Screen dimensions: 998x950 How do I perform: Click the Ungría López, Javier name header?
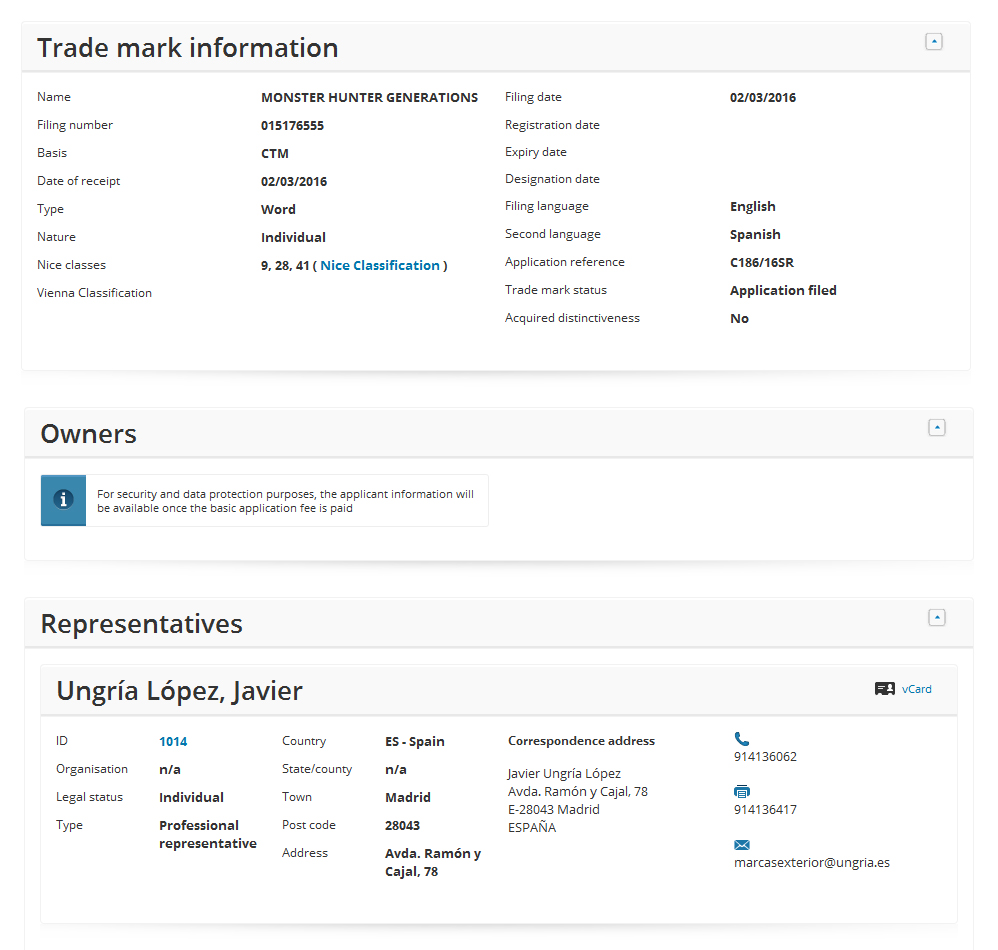[x=179, y=691]
